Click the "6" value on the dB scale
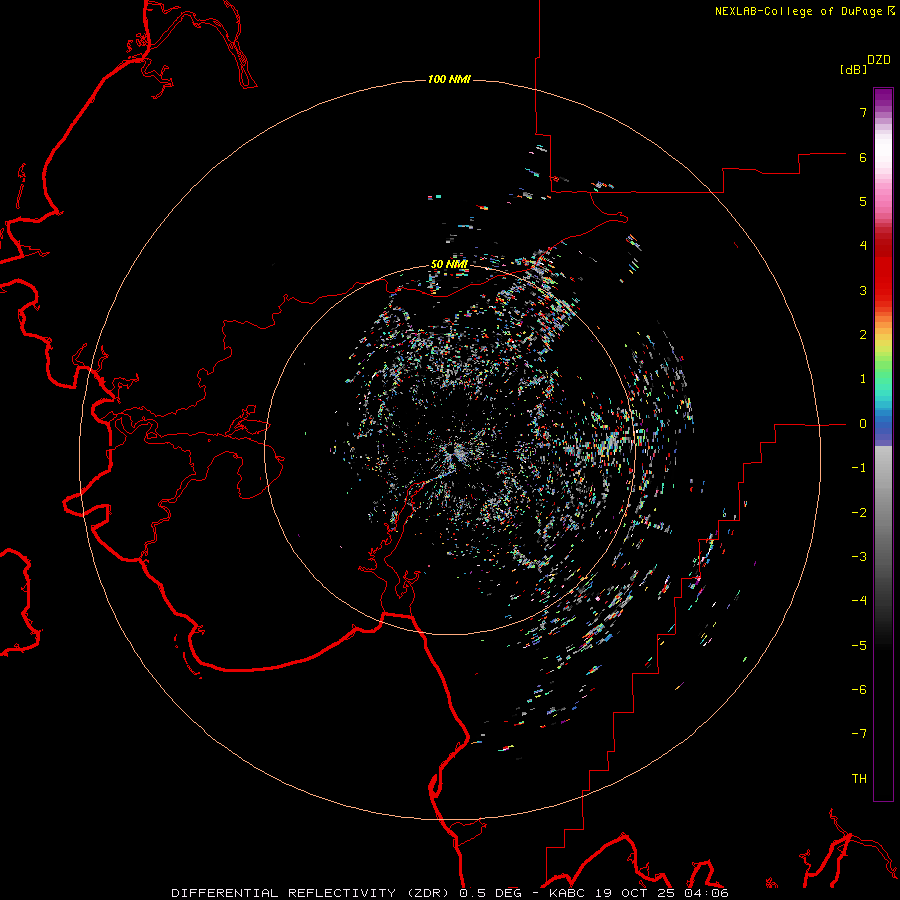 [x=863, y=157]
